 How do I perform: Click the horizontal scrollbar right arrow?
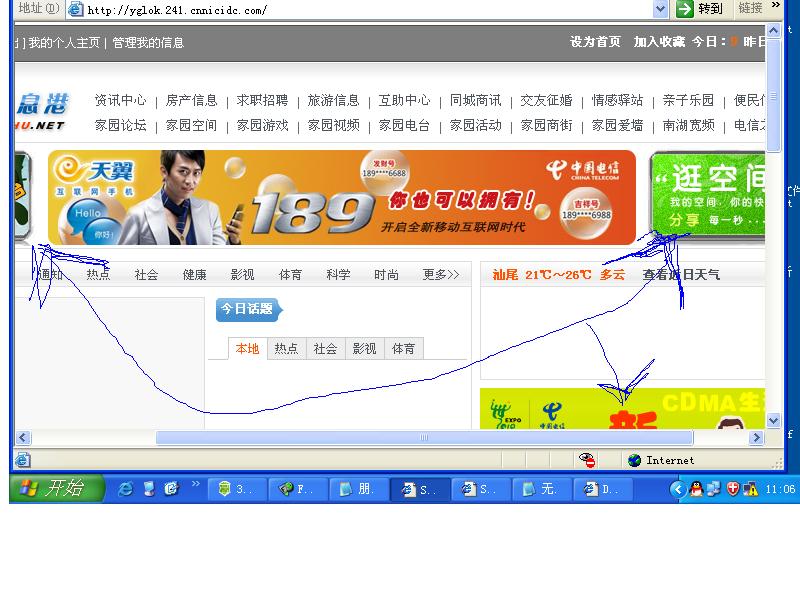(757, 437)
